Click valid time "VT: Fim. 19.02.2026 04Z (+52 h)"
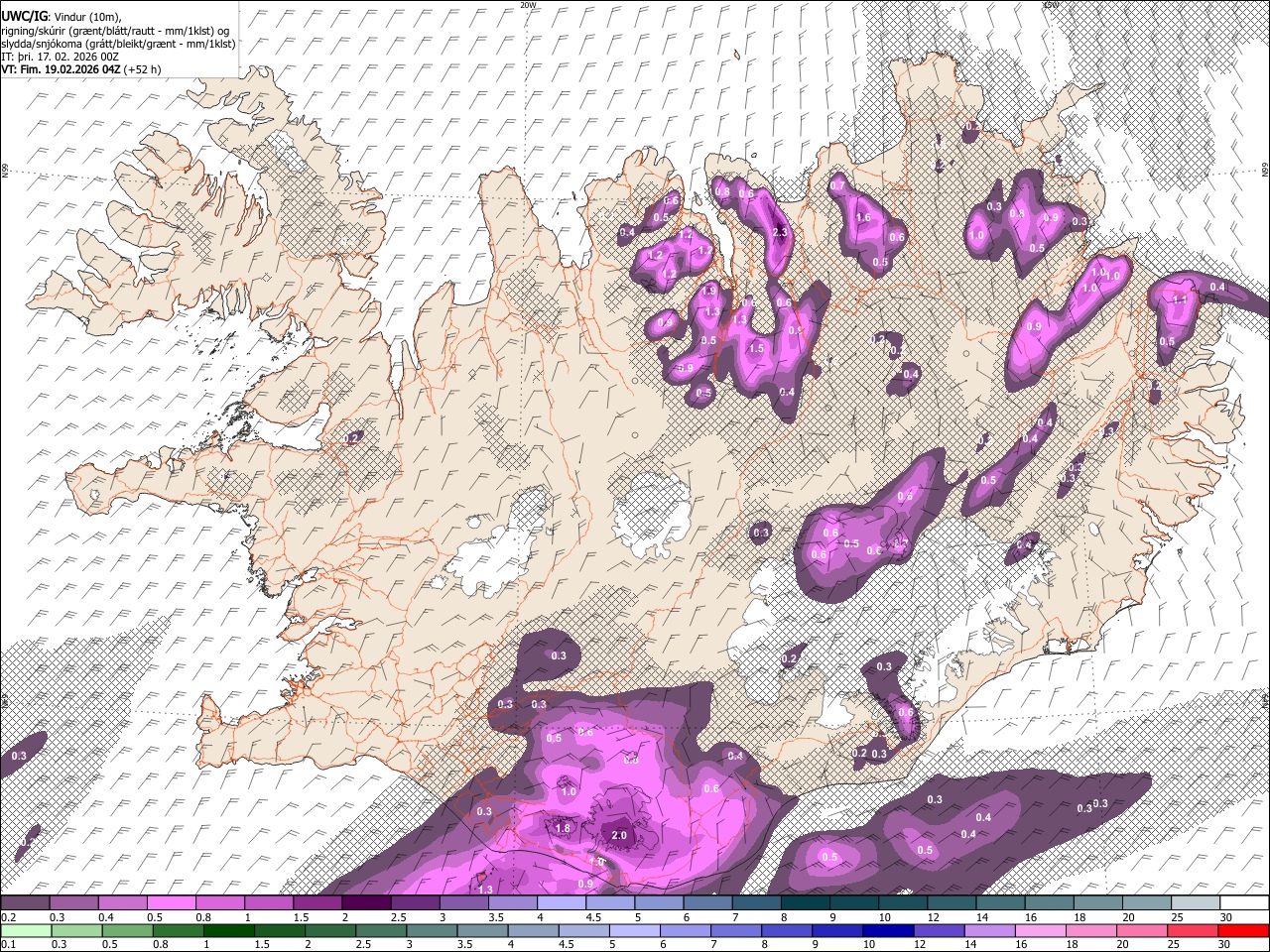The image size is (1270, 952). 80,69
